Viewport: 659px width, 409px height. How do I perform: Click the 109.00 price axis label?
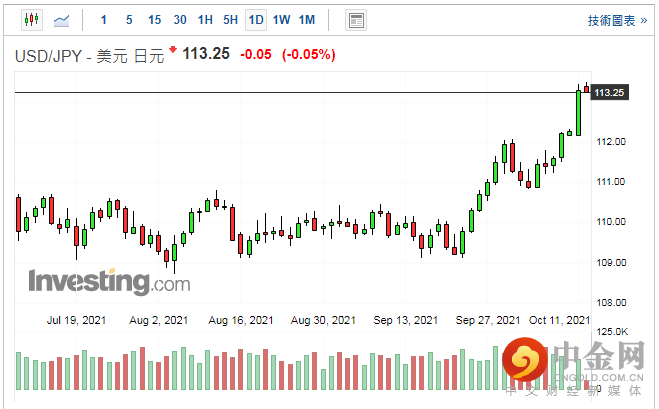click(x=611, y=263)
